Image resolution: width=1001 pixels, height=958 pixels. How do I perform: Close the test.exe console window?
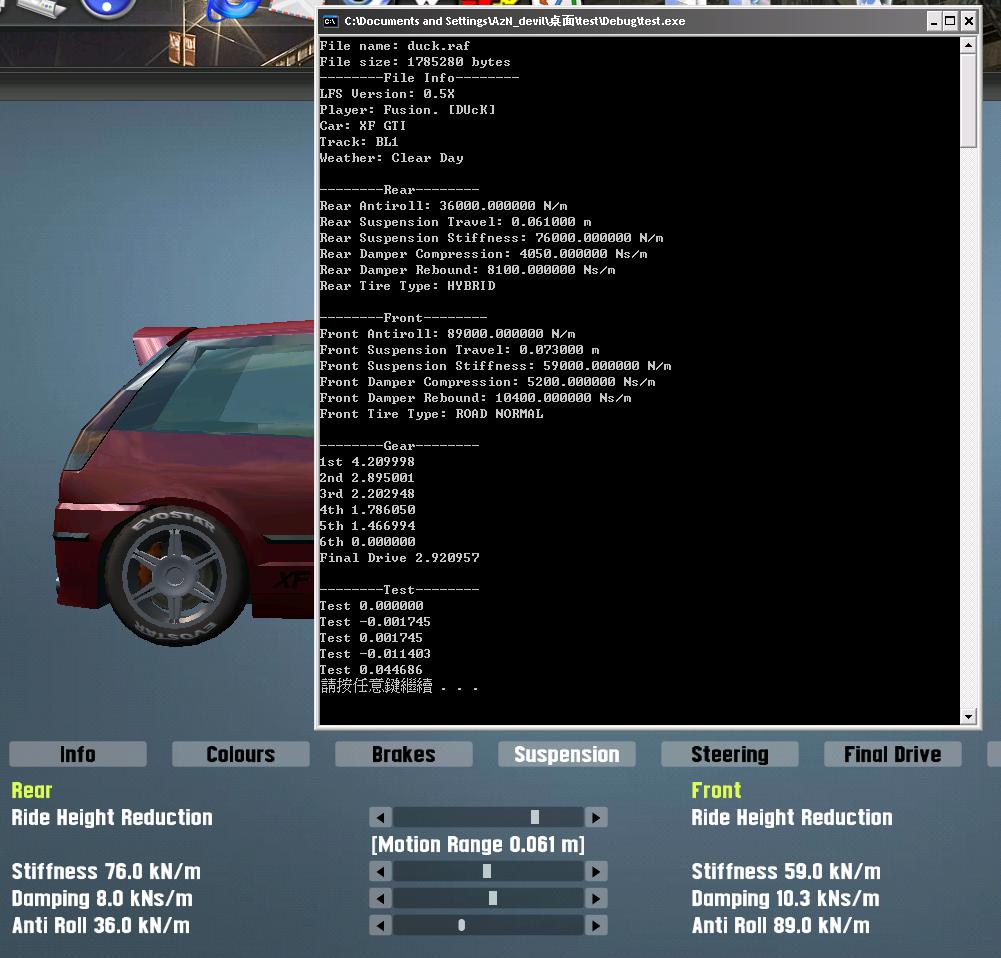coord(968,21)
